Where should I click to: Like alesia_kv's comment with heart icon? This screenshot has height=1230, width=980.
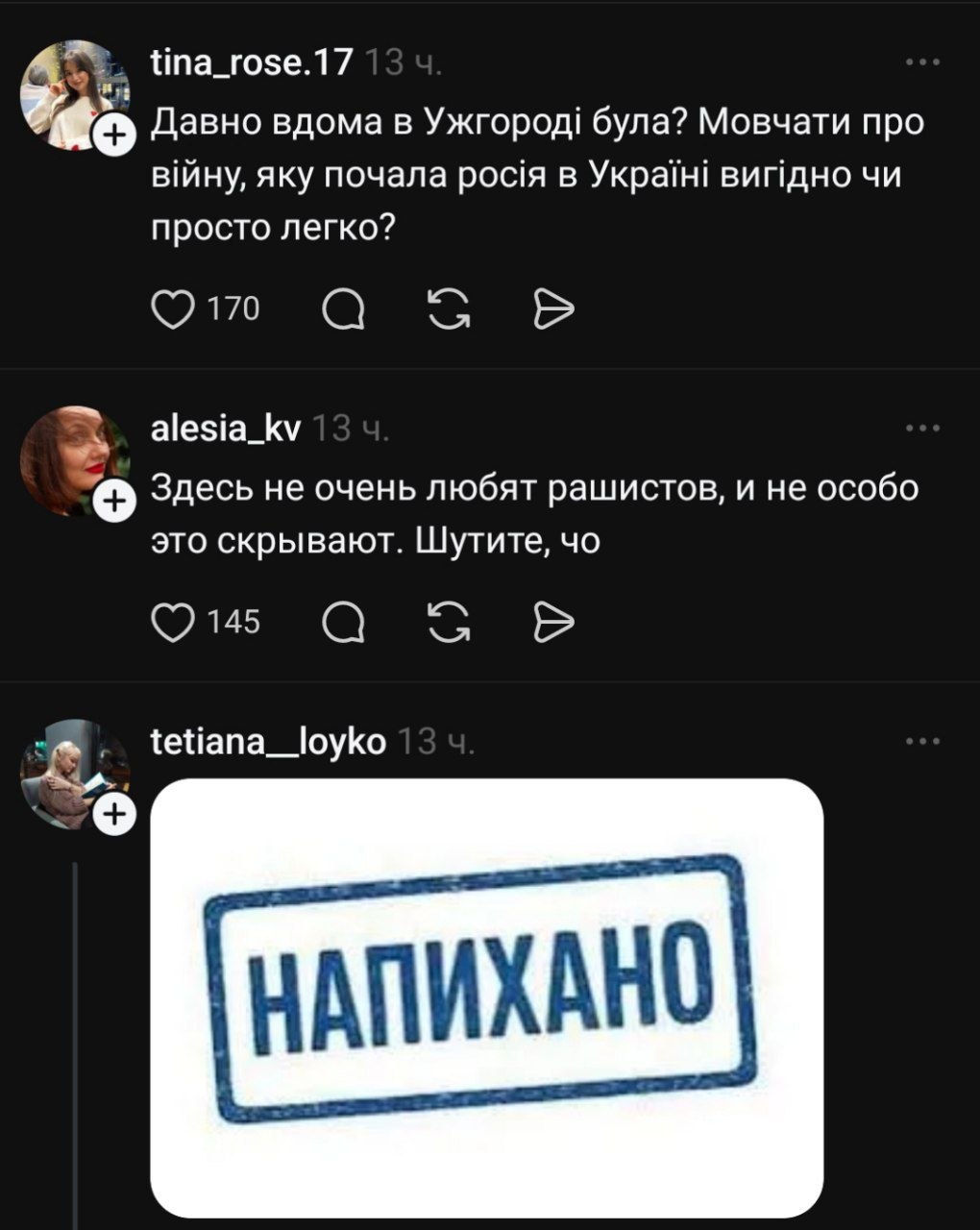[x=174, y=623]
